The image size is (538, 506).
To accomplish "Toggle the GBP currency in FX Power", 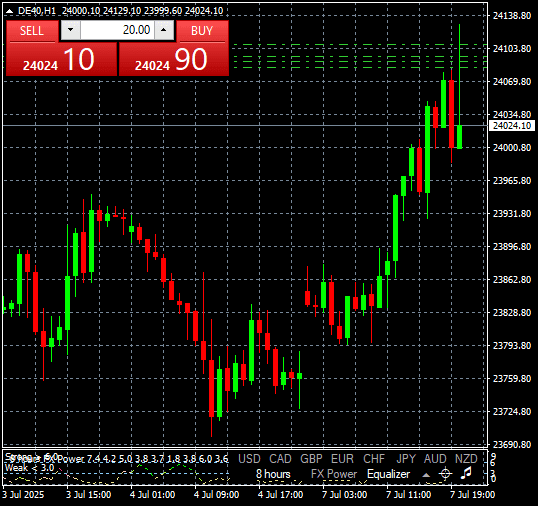I will pos(311,459).
